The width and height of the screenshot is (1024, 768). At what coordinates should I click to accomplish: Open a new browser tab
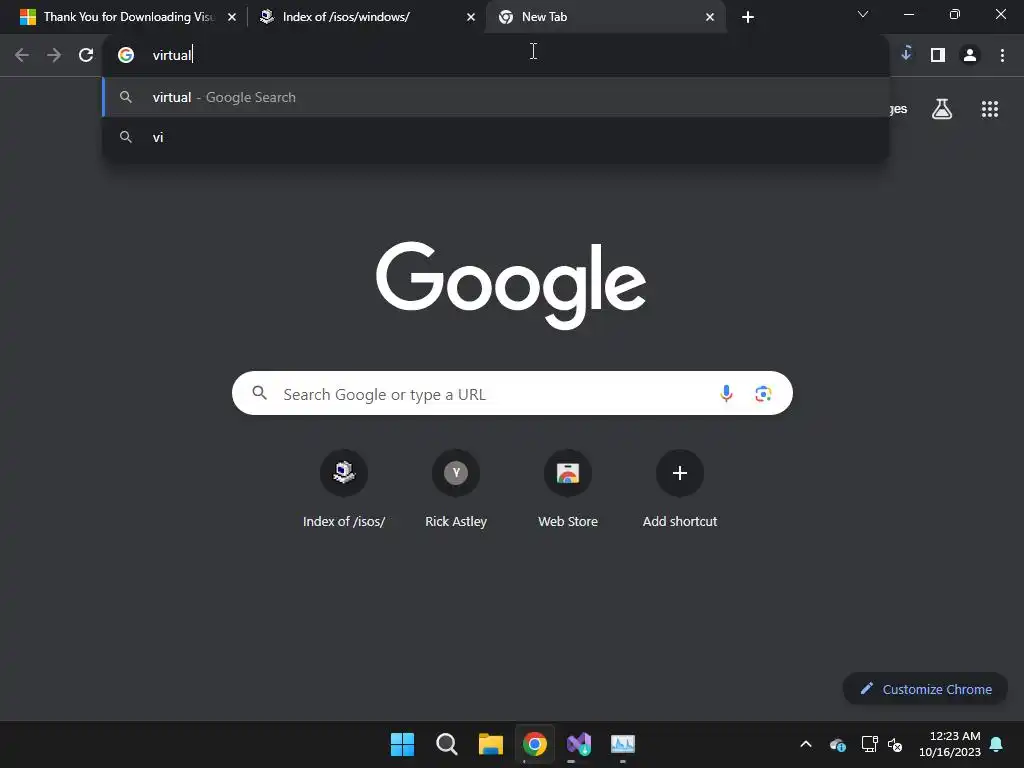pos(748,17)
